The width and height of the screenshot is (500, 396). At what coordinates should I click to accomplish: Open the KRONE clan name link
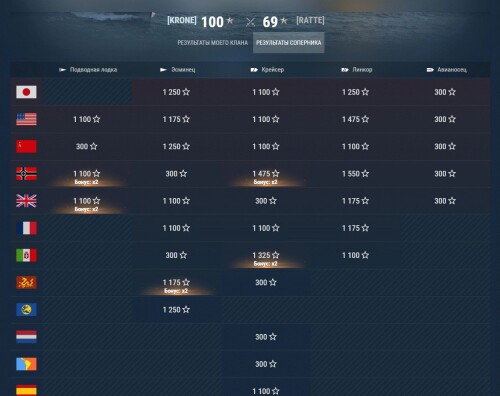click(182, 20)
